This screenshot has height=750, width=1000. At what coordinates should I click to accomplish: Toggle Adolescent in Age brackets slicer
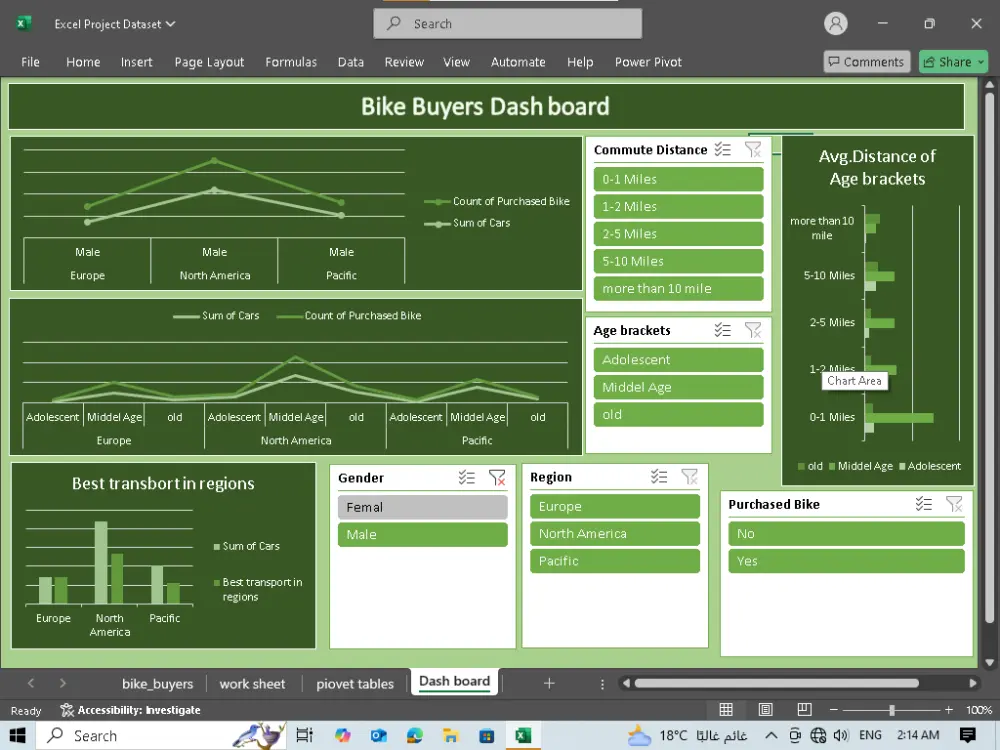click(679, 360)
